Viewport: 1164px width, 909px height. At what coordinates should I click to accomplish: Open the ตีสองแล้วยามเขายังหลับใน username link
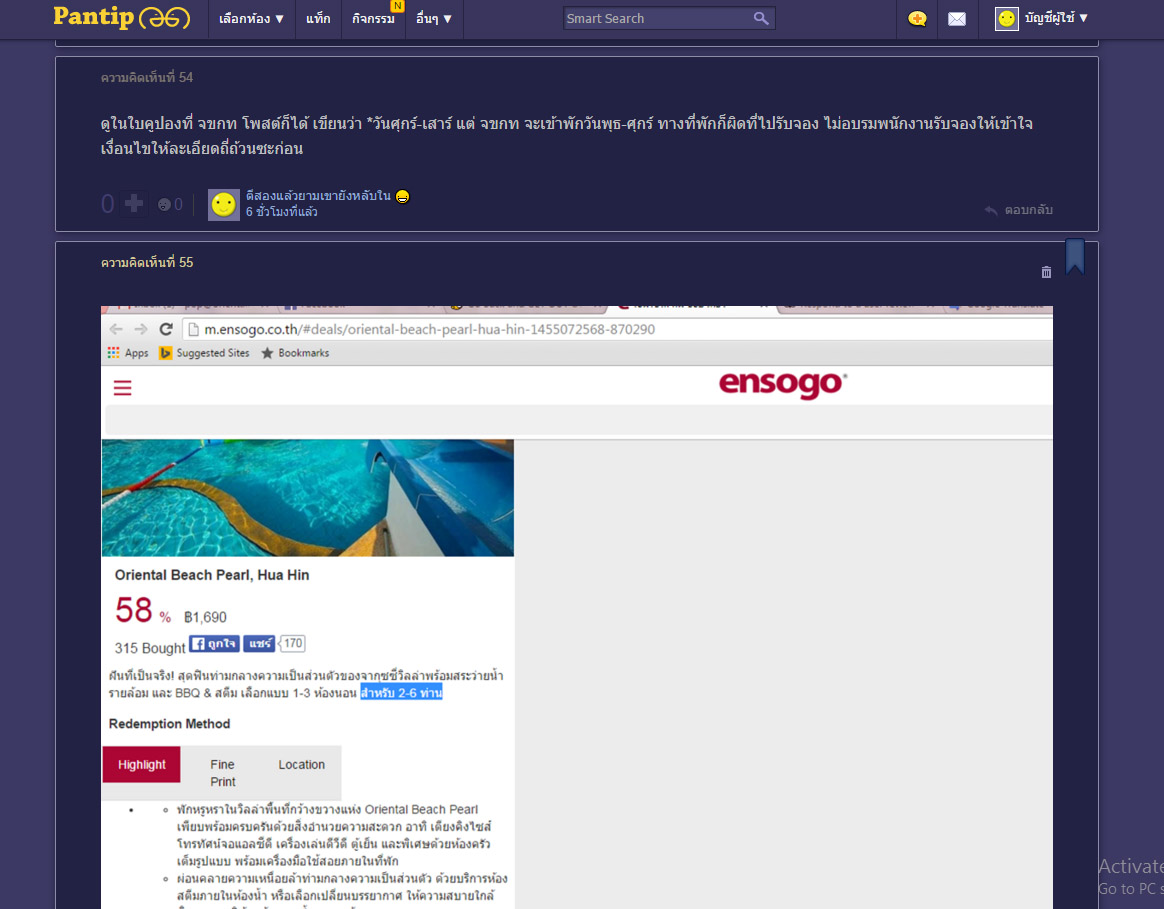(318, 196)
